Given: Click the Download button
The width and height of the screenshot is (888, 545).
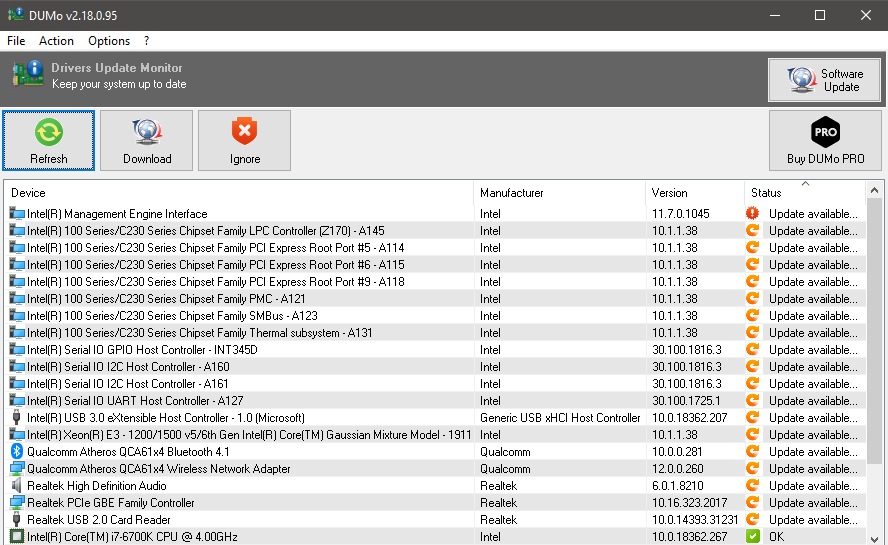Looking at the screenshot, I should tap(147, 140).
